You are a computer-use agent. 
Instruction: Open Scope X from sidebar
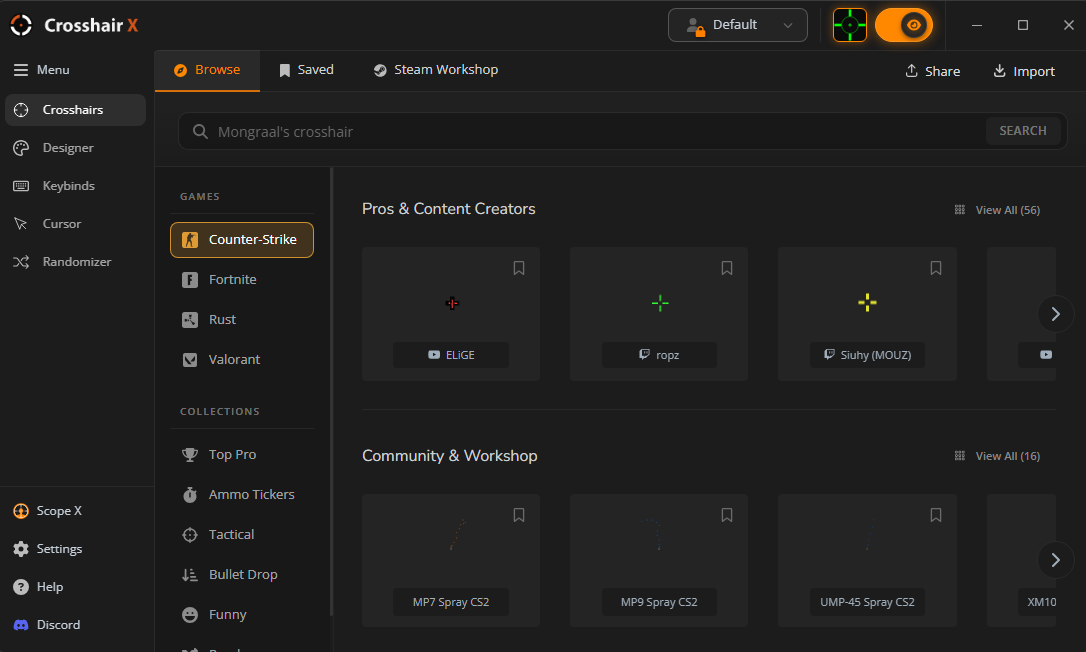(59, 511)
